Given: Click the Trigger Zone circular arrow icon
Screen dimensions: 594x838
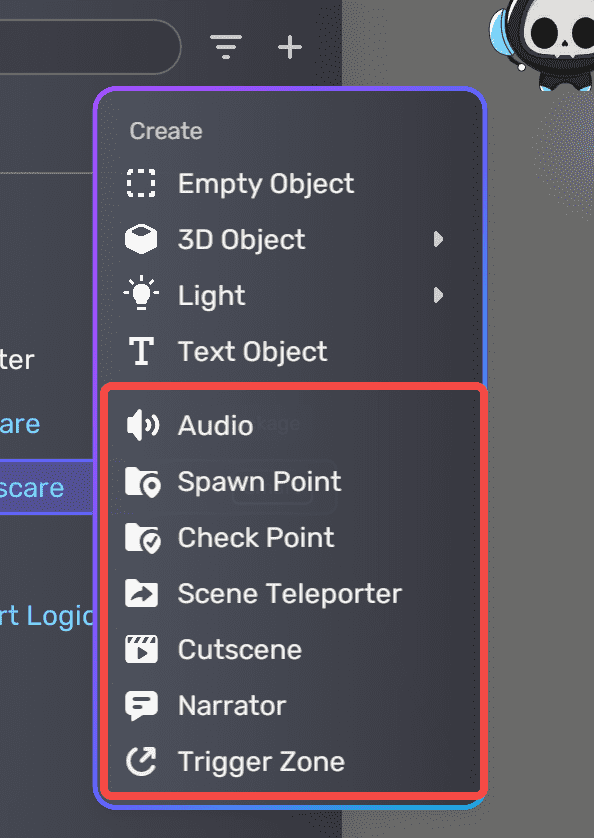Looking at the screenshot, I should click(143, 761).
